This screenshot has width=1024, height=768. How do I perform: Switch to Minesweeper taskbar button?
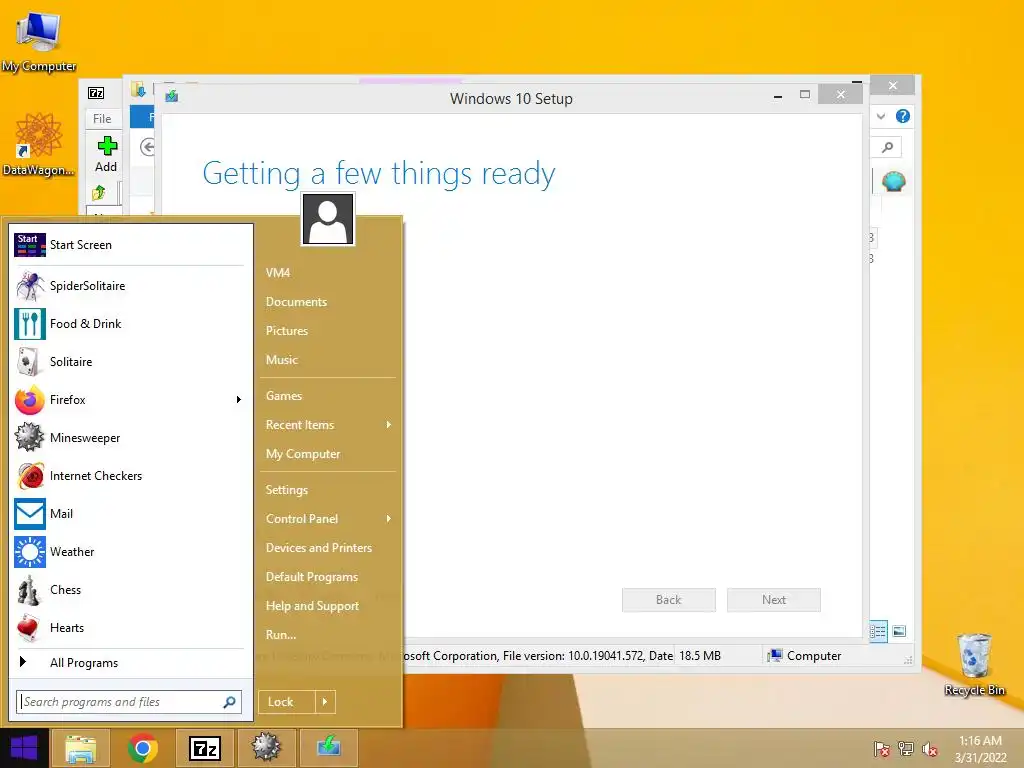[266, 748]
